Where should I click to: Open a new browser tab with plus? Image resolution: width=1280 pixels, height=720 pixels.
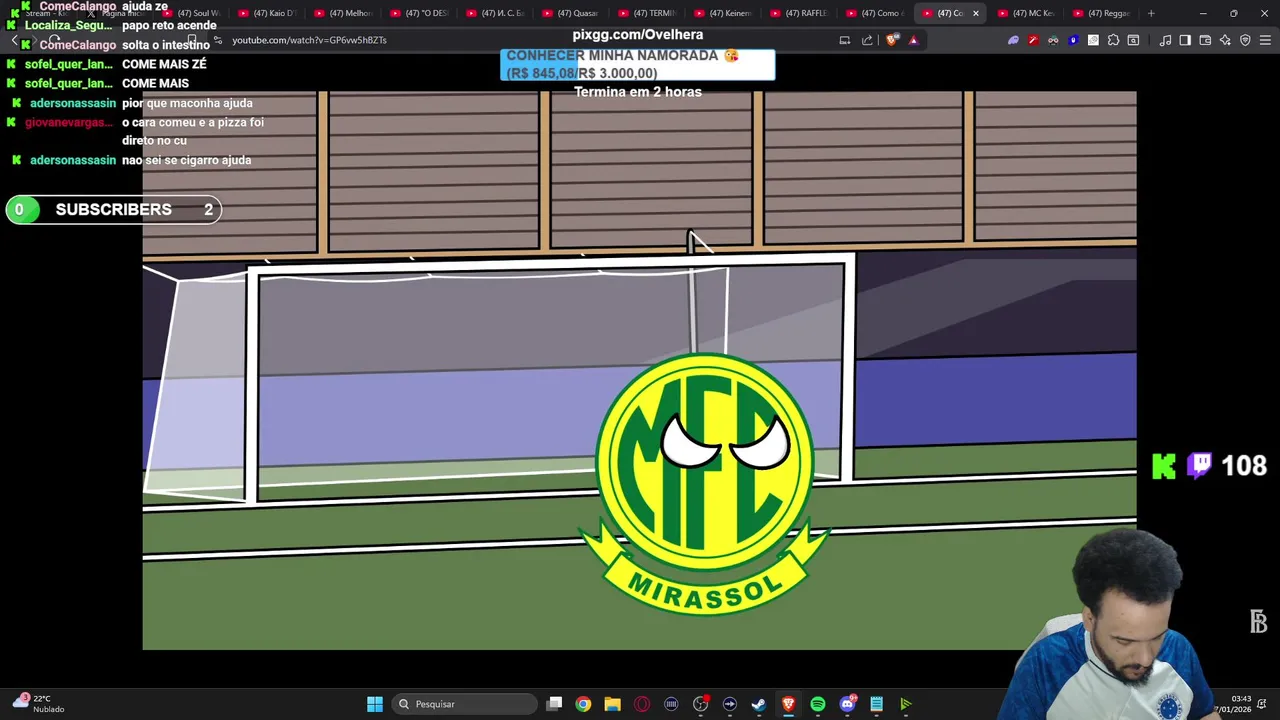(x=1151, y=13)
